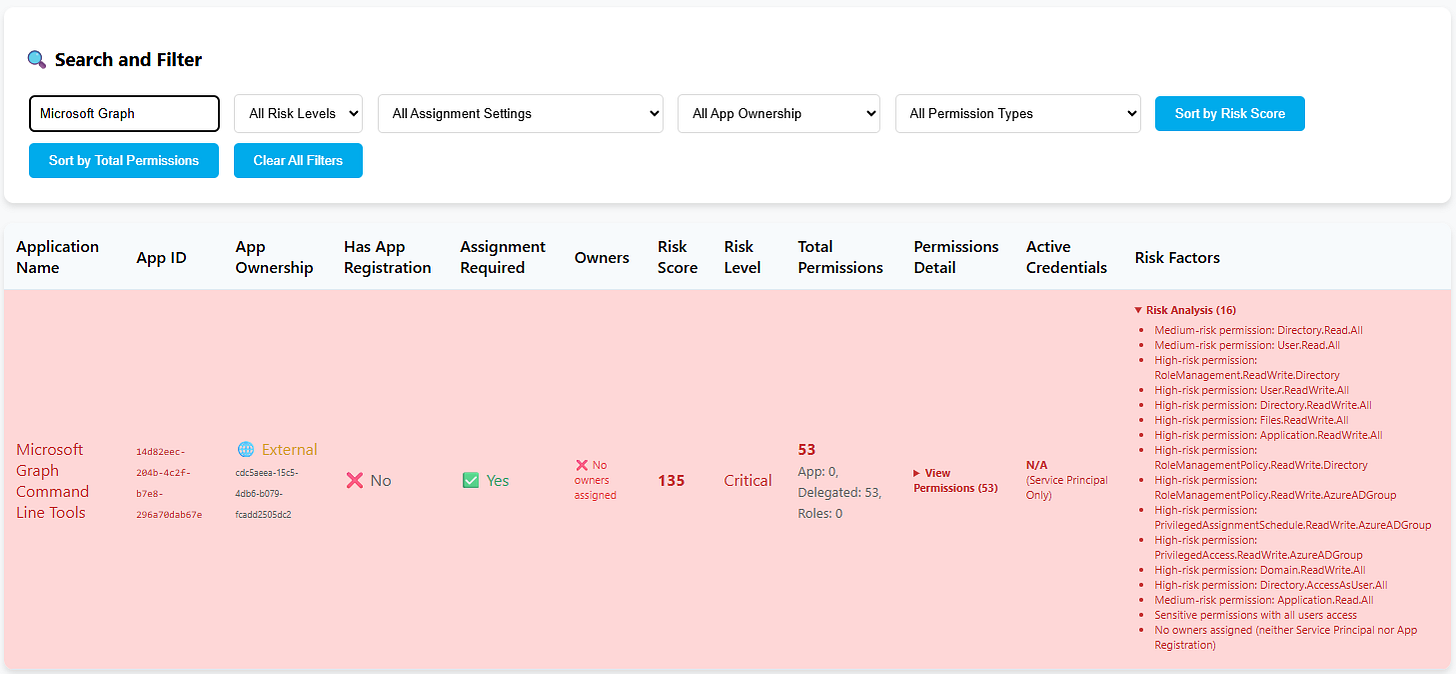Click the globe icon beside External
Screen dimensions: 1456x674
tap(246, 449)
